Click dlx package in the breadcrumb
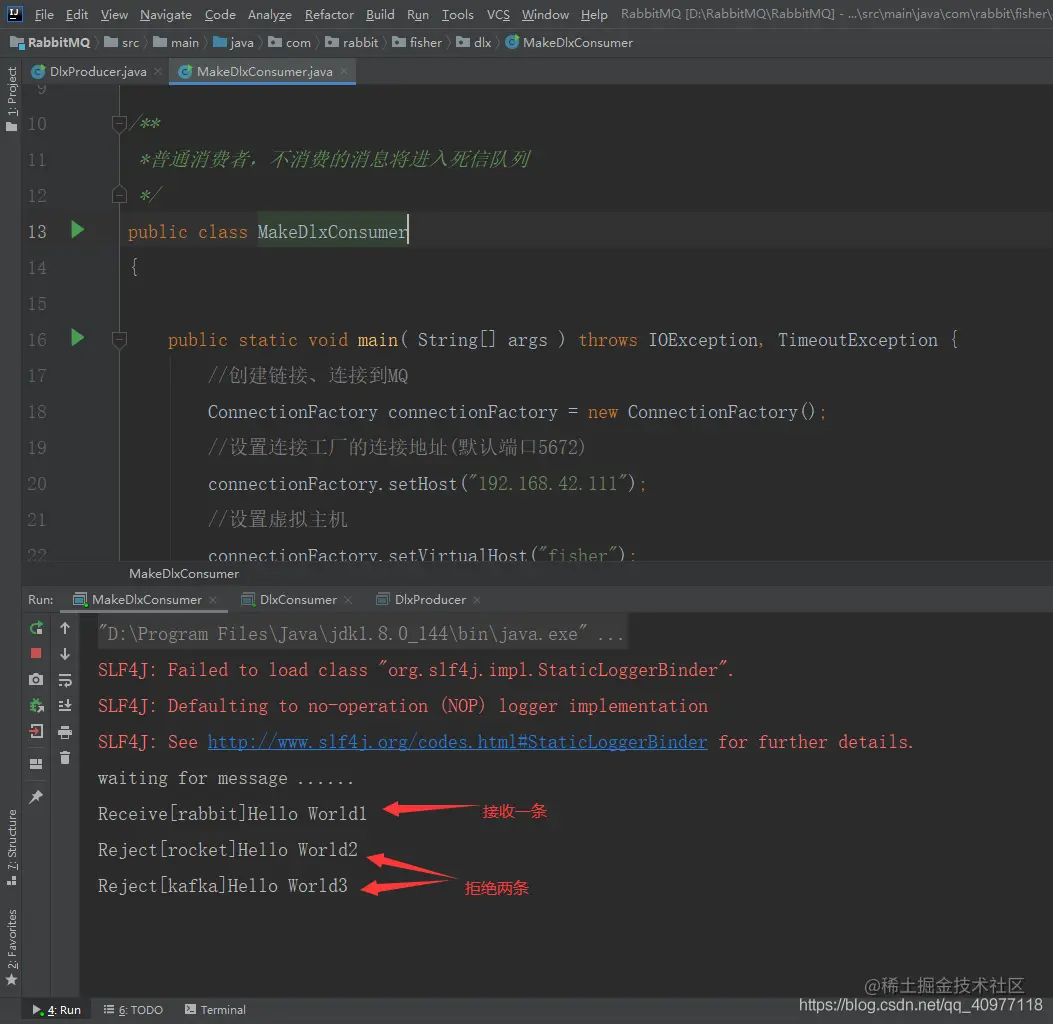This screenshot has width=1053, height=1024. pos(474,42)
